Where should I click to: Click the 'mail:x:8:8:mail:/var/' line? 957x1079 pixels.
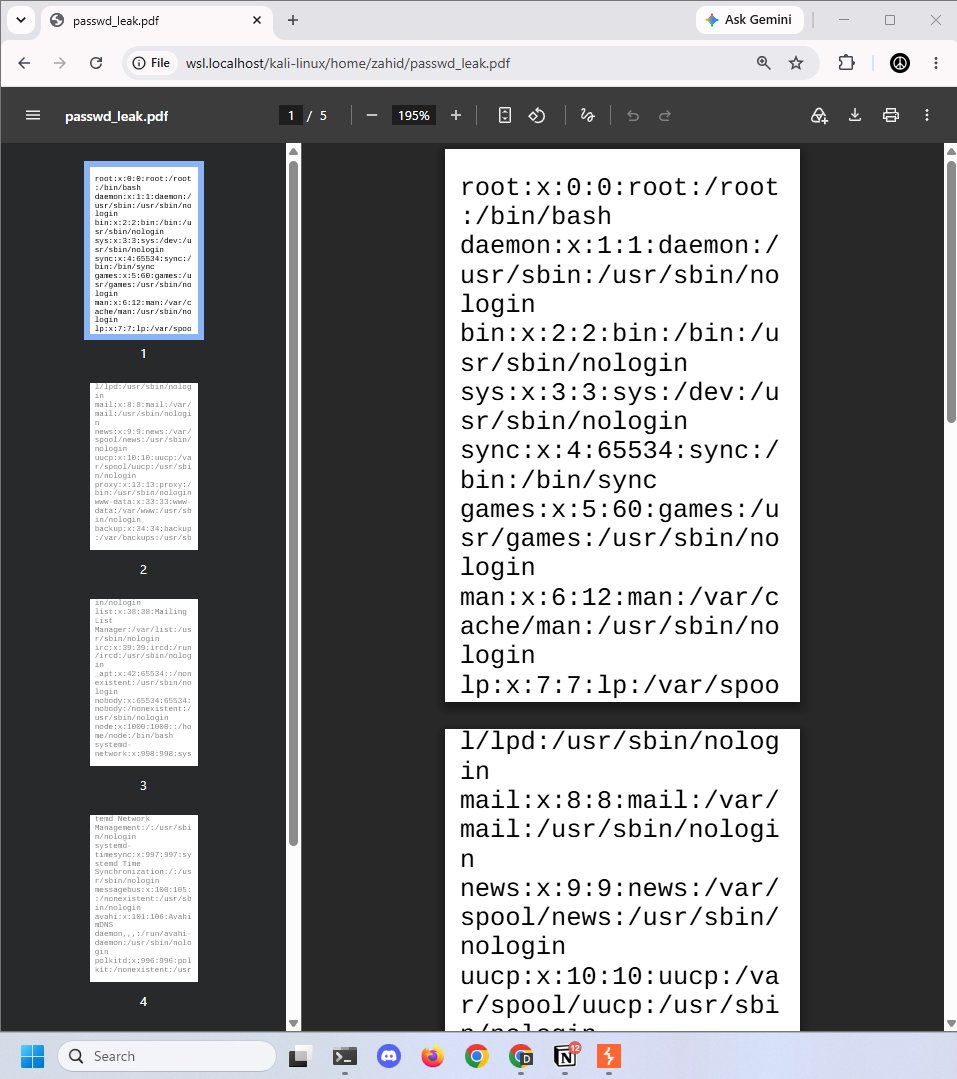(619, 800)
